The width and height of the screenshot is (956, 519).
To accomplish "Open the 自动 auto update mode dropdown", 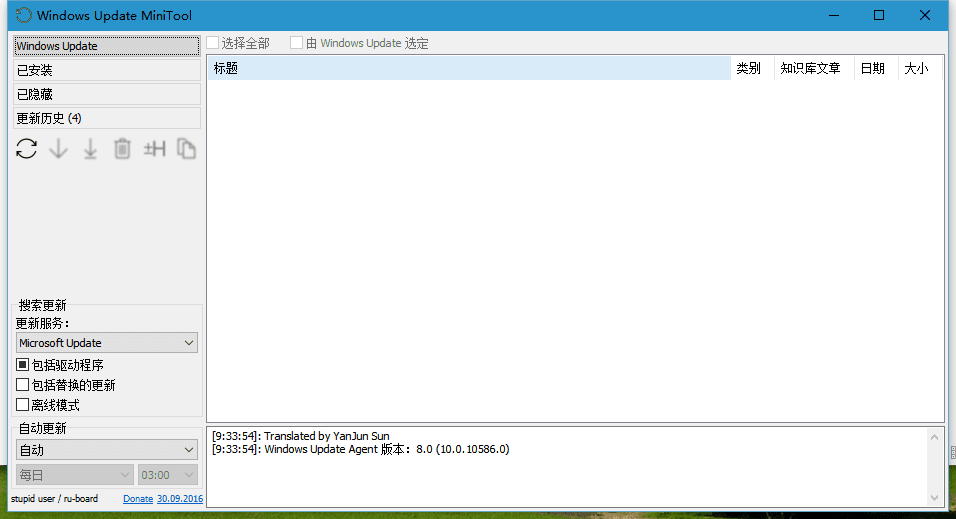I will pos(107,450).
